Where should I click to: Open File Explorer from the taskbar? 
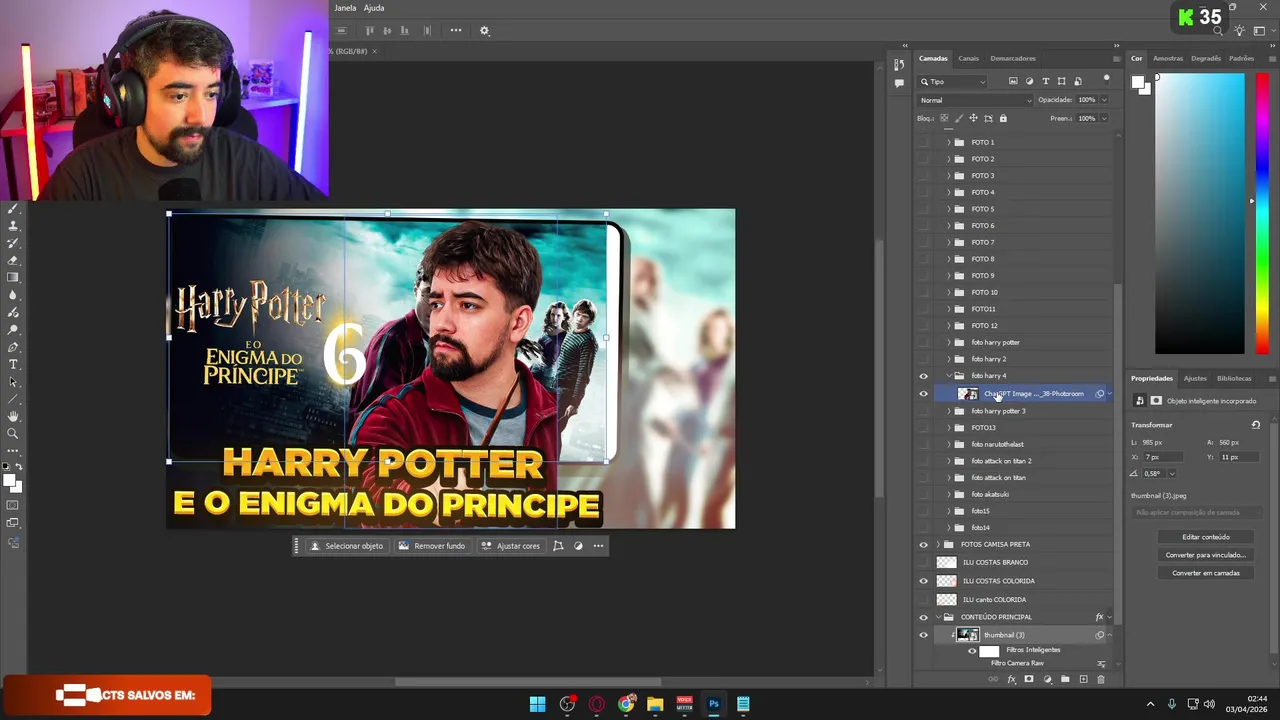[x=655, y=704]
